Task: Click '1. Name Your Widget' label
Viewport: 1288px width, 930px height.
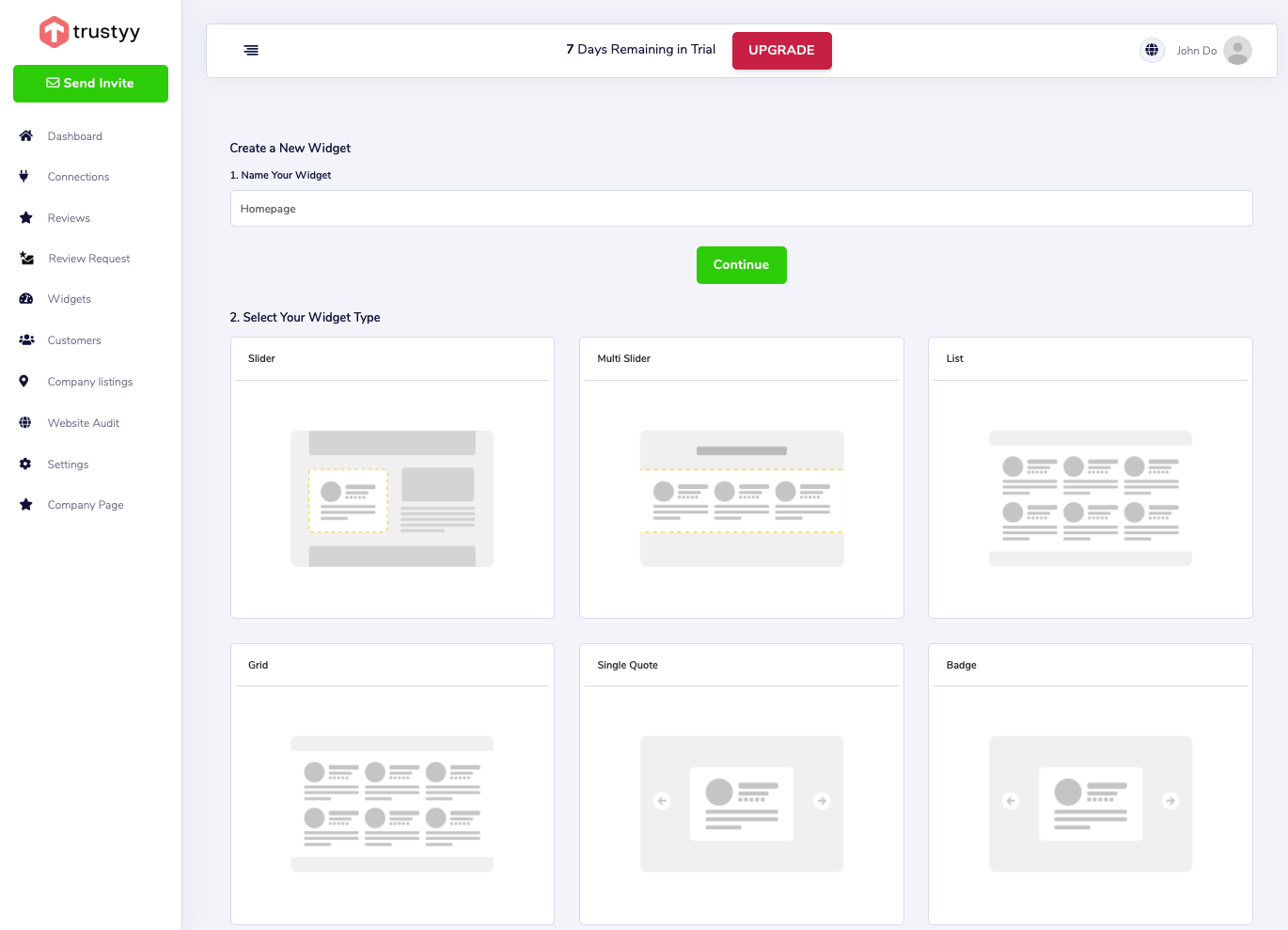Action: 281,176
